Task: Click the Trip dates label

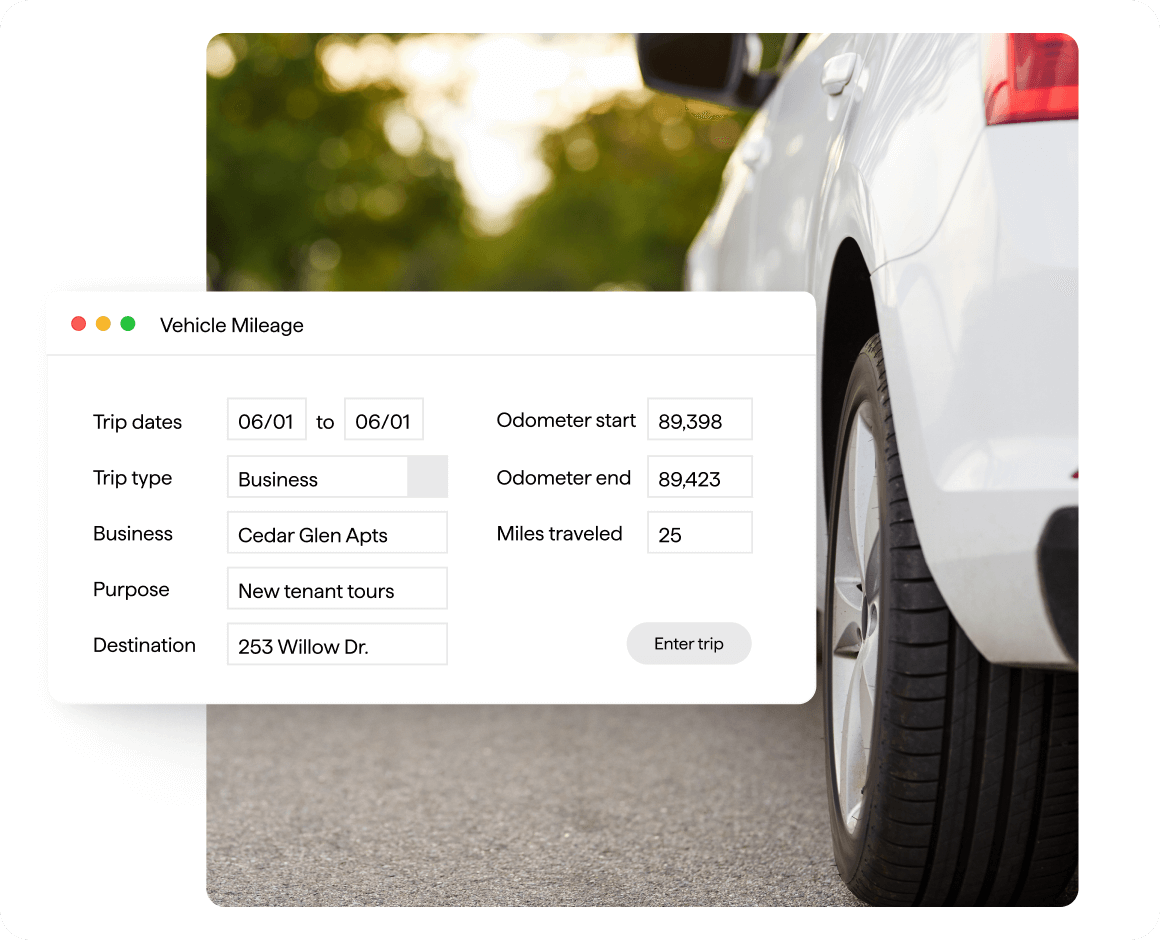Action: (137, 422)
